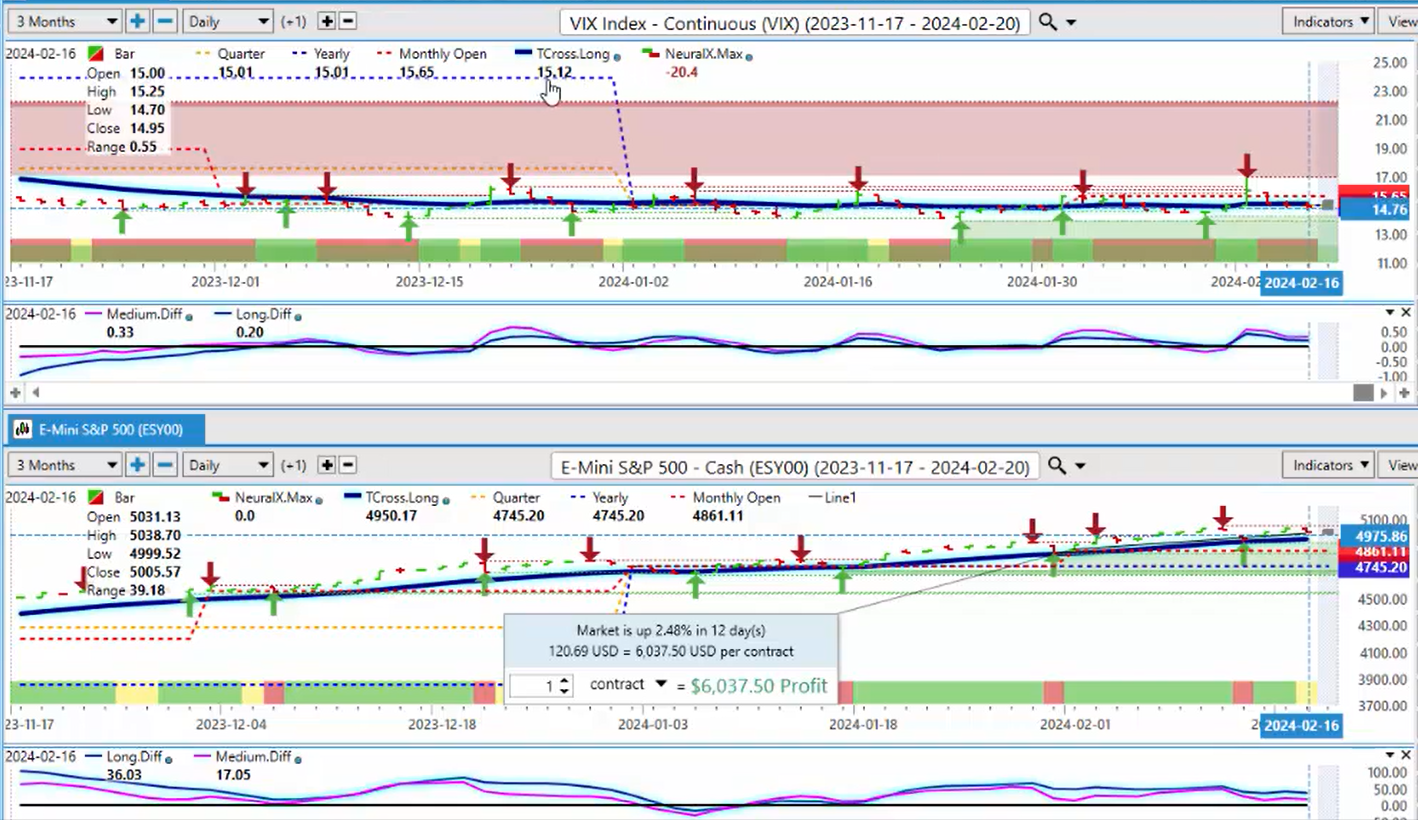
Task: Click black minus forecast button on VIX toolbar
Action: click(x=347, y=21)
